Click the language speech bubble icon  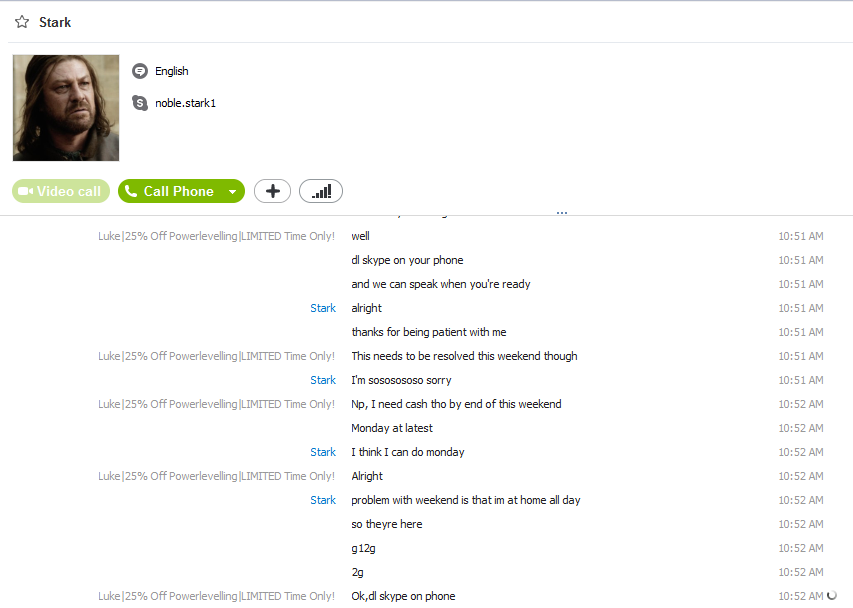pos(140,71)
